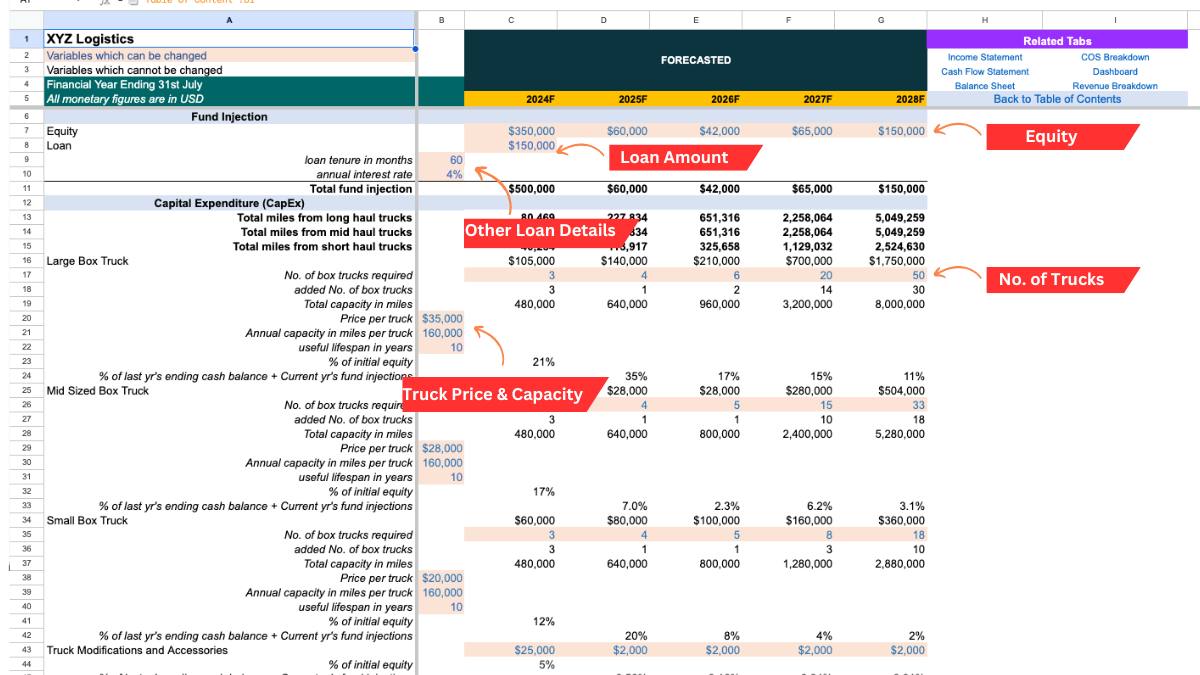This screenshot has height=675, width=1200.
Task: Select the 21% of initial equity cell
Action: coord(511,362)
